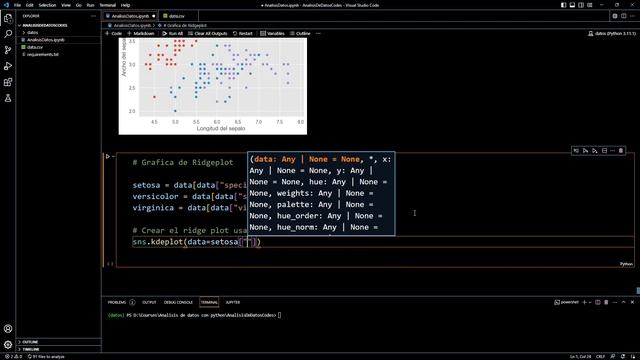This screenshot has width=640, height=360.
Task: Toggle bottom panel layout button
Action: pos(572,5)
